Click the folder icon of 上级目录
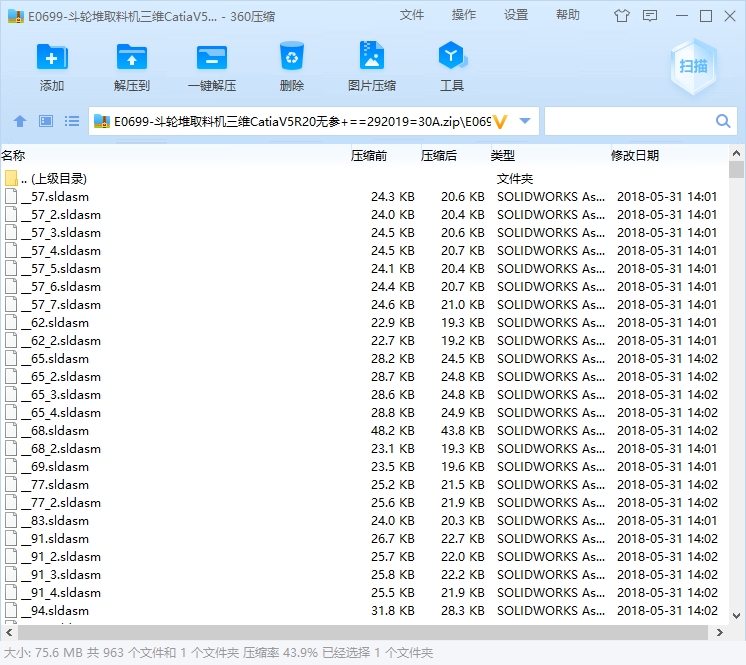746x665 pixels. tap(11, 178)
